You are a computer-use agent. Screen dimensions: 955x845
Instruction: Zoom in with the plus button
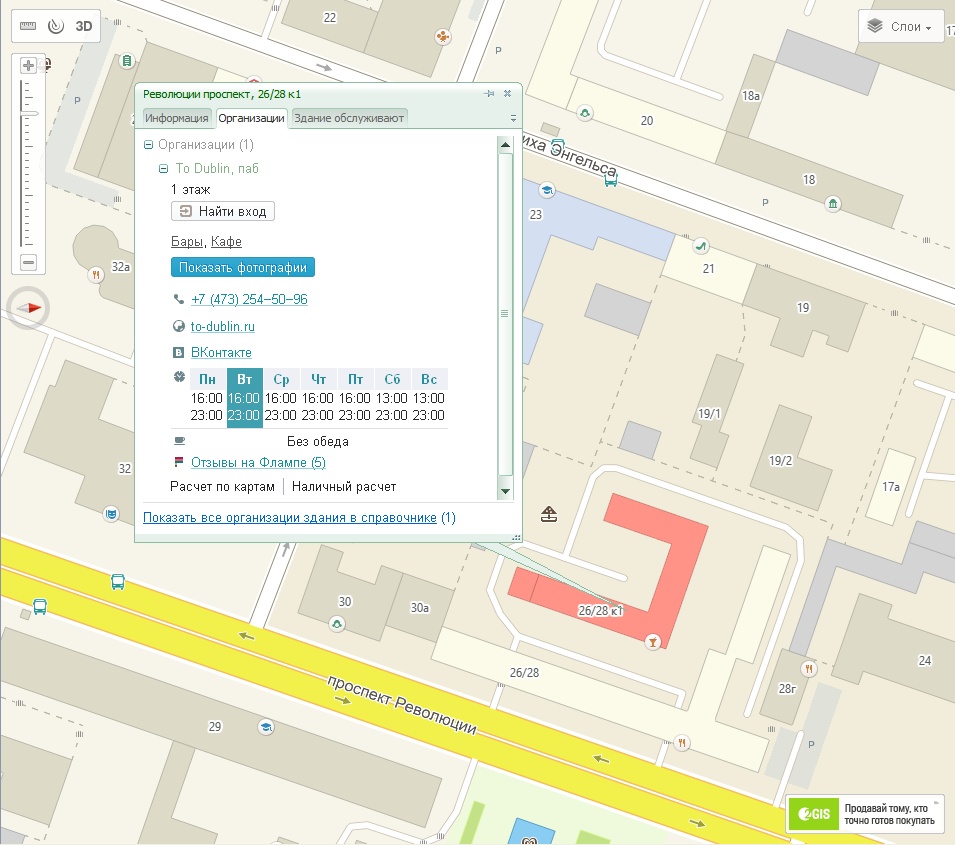click(28, 65)
